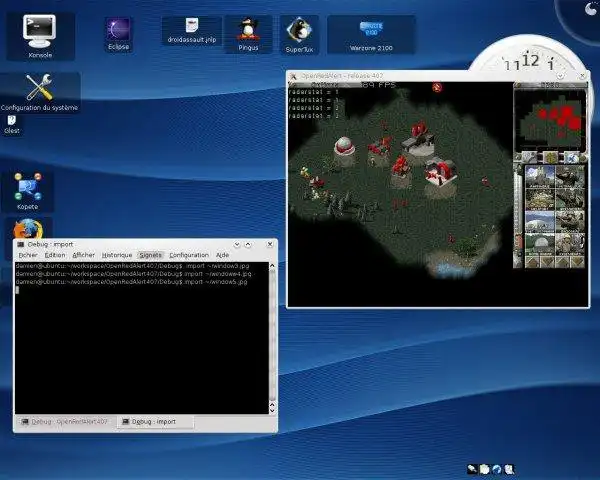This screenshot has width=600, height=480.
Task: Maximize the Debug : import Konsole window
Action: click(x=248, y=244)
